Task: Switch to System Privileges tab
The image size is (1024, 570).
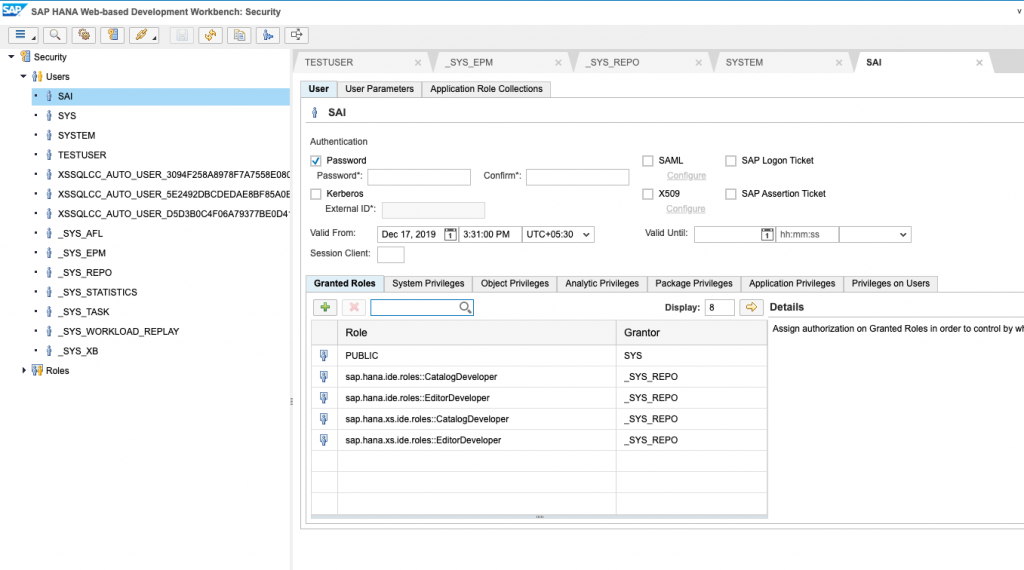Action: tap(428, 283)
